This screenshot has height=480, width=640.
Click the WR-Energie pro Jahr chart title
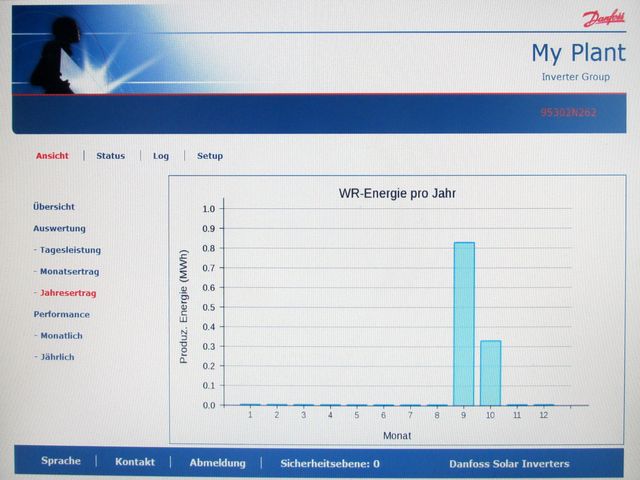click(x=397, y=193)
